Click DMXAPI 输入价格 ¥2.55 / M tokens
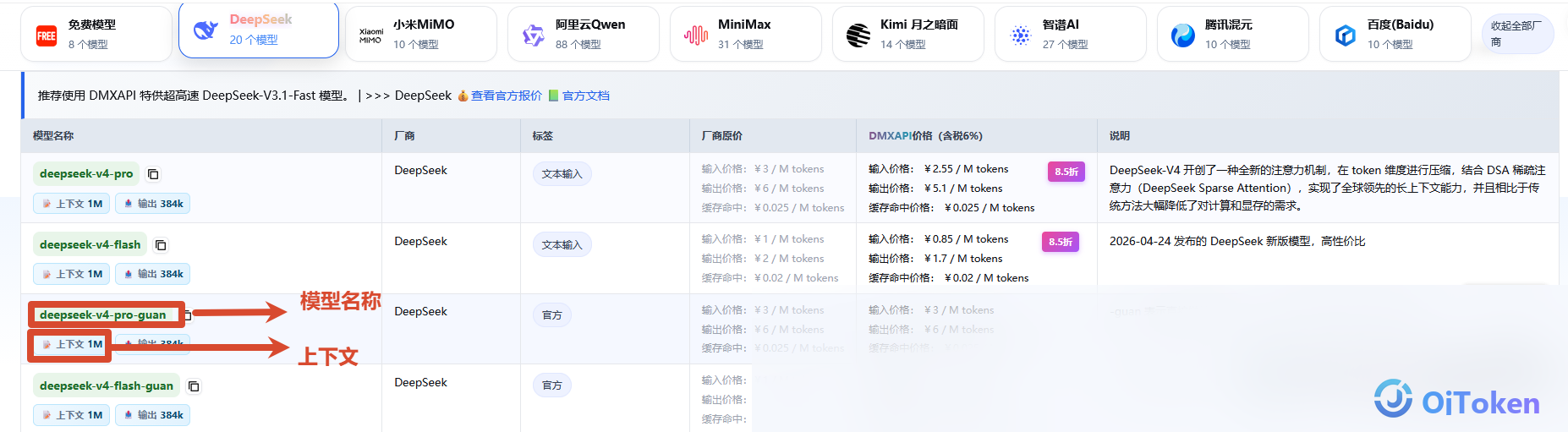Image resolution: width=1568 pixels, height=432 pixels. (x=939, y=169)
